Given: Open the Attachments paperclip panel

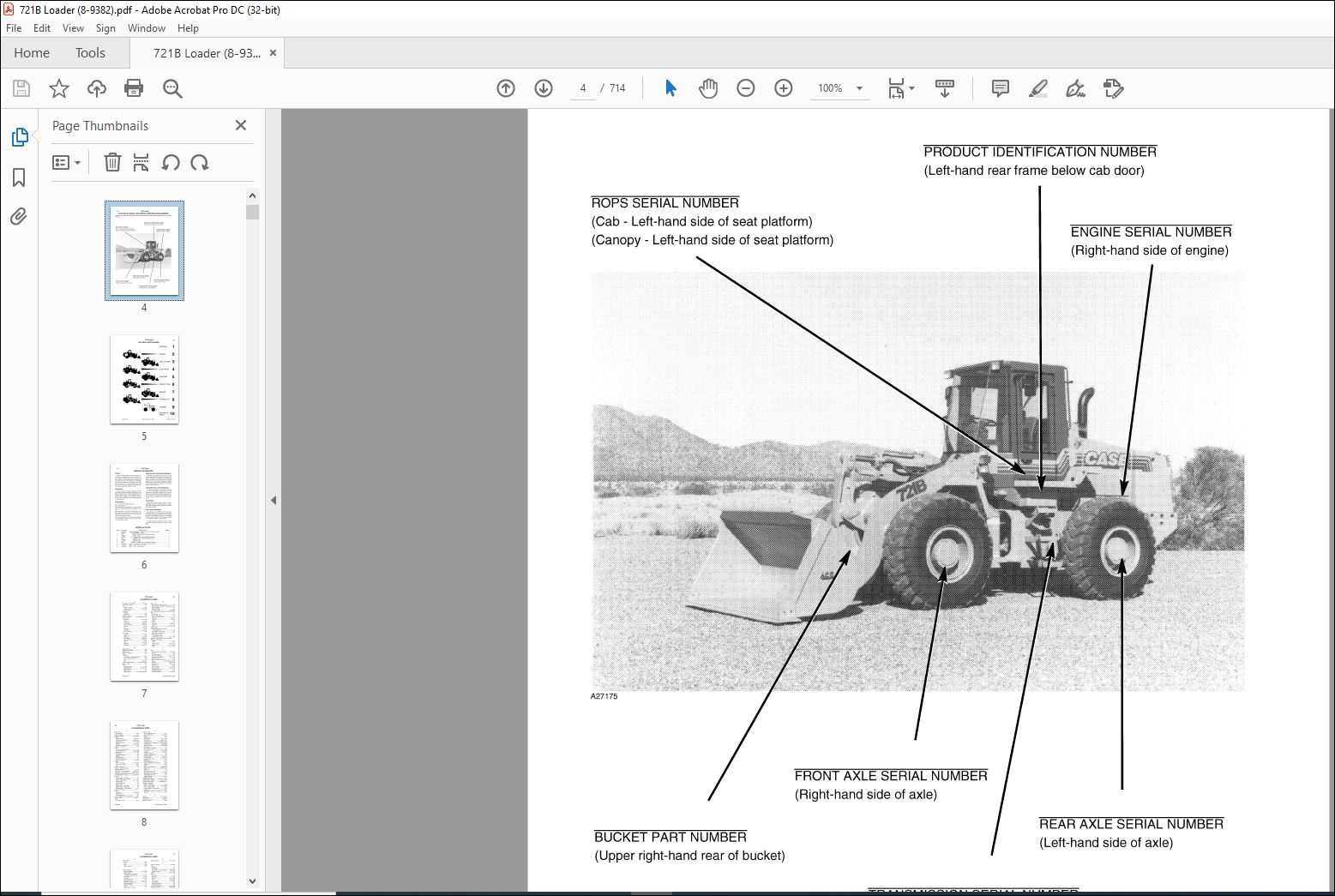Looking at the screenshot, I should (x=19, y=216).
